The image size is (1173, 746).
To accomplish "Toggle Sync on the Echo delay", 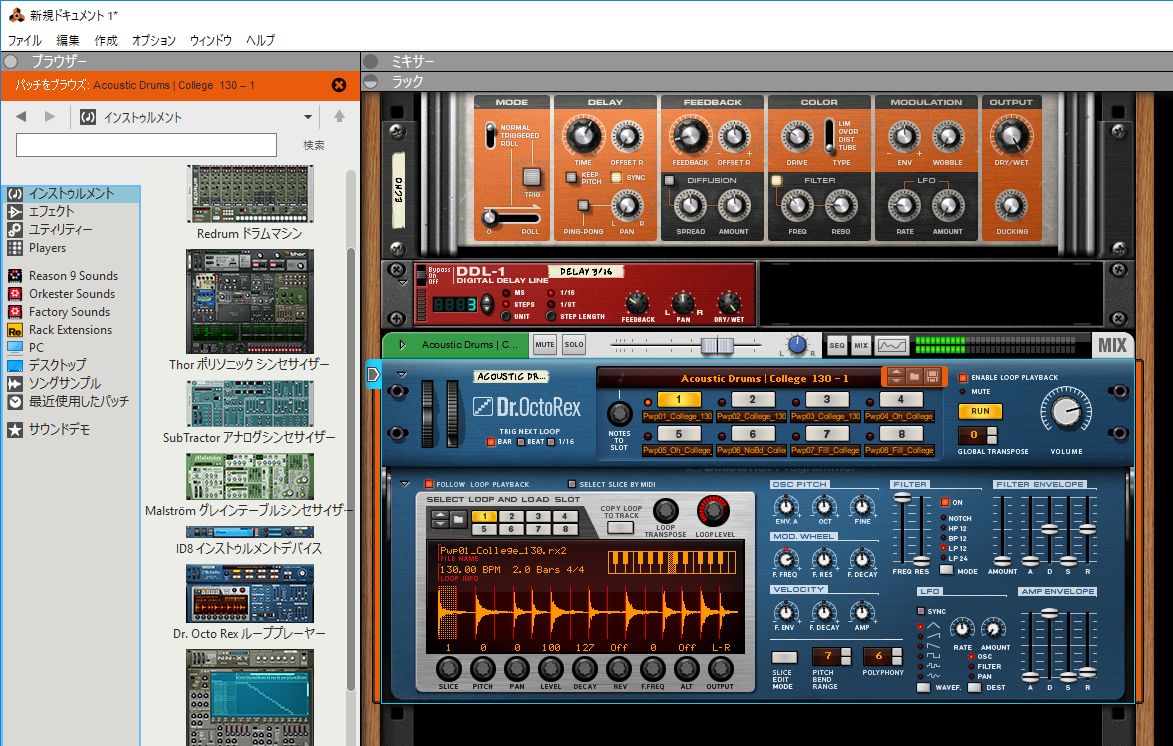I will [616, 177].
